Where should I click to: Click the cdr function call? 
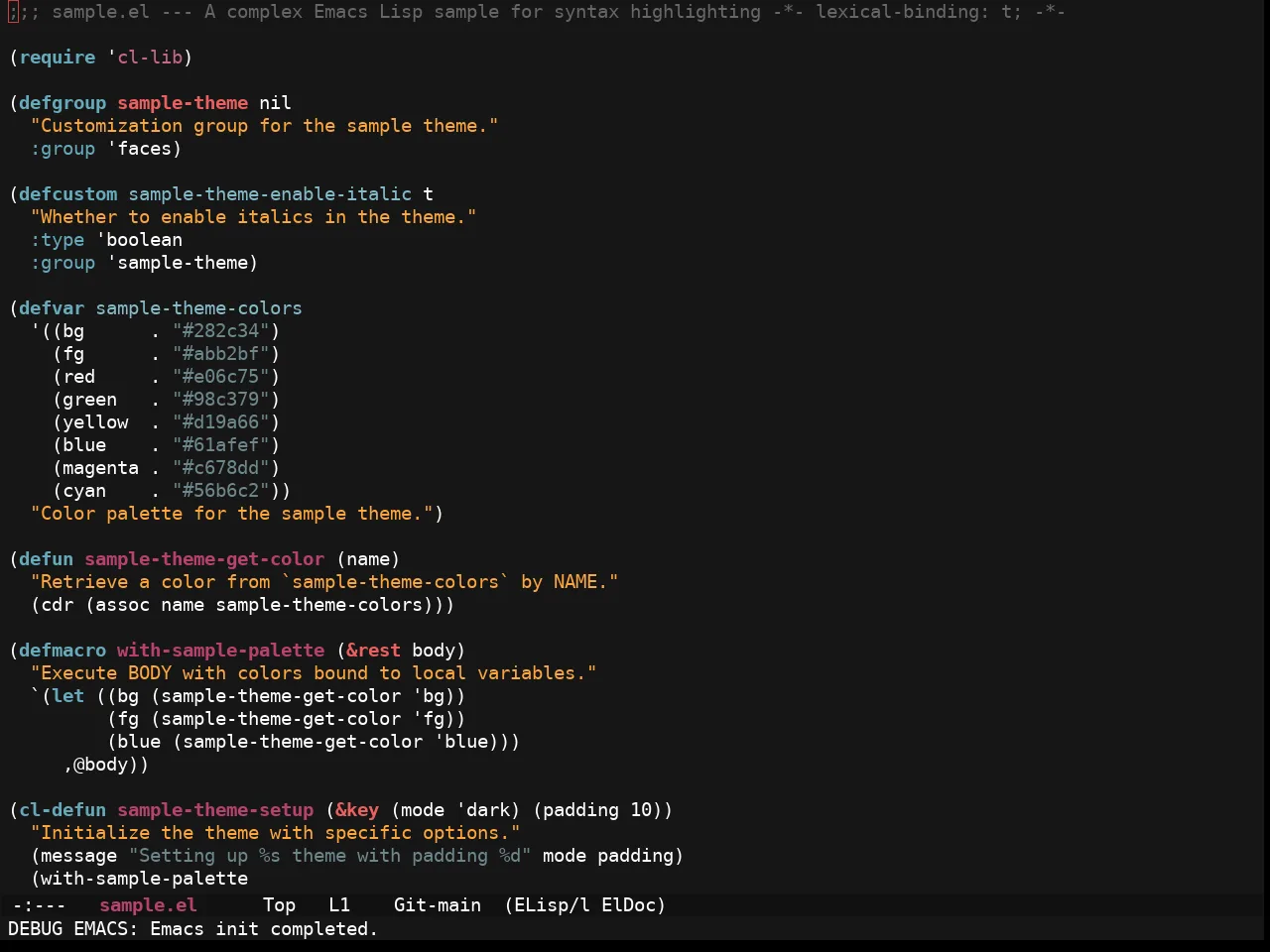coord(58,605)
